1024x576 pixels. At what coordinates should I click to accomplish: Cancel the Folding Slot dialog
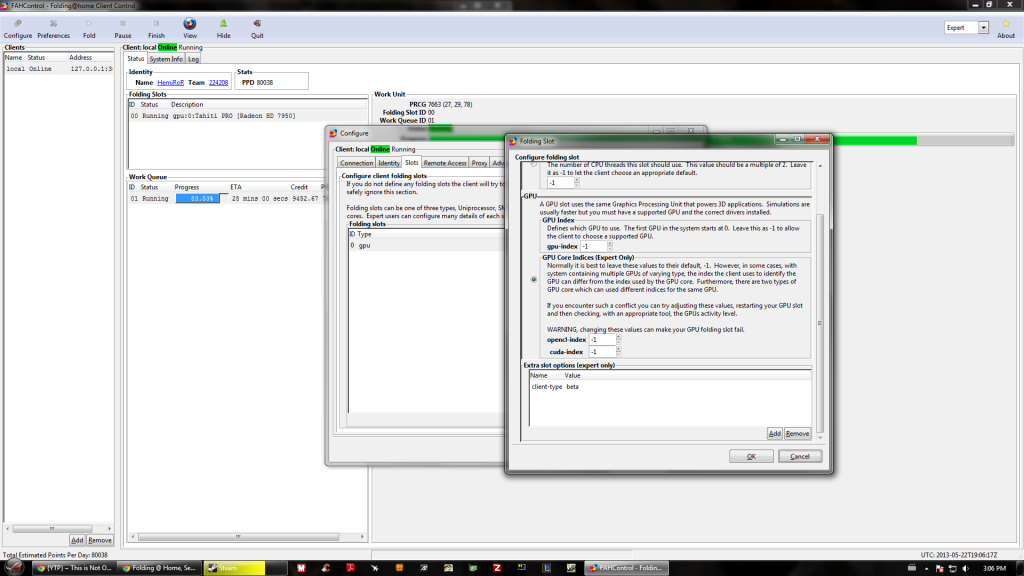click(800, 456)
